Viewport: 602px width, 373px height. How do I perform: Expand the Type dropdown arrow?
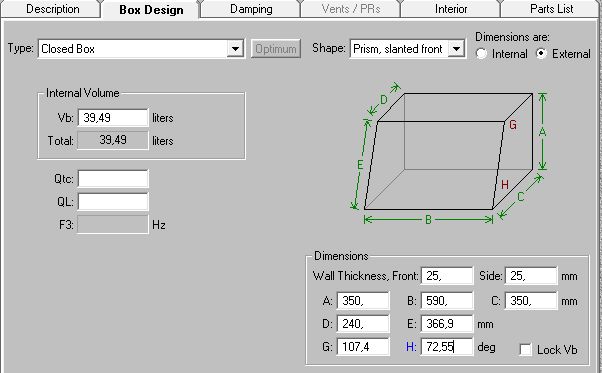[x=235, y=49]
